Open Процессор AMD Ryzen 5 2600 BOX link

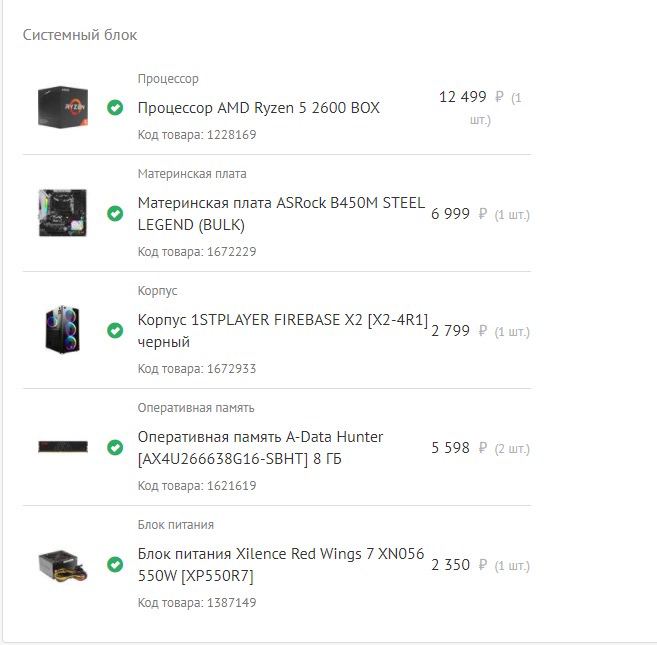(x=259, y=108)
